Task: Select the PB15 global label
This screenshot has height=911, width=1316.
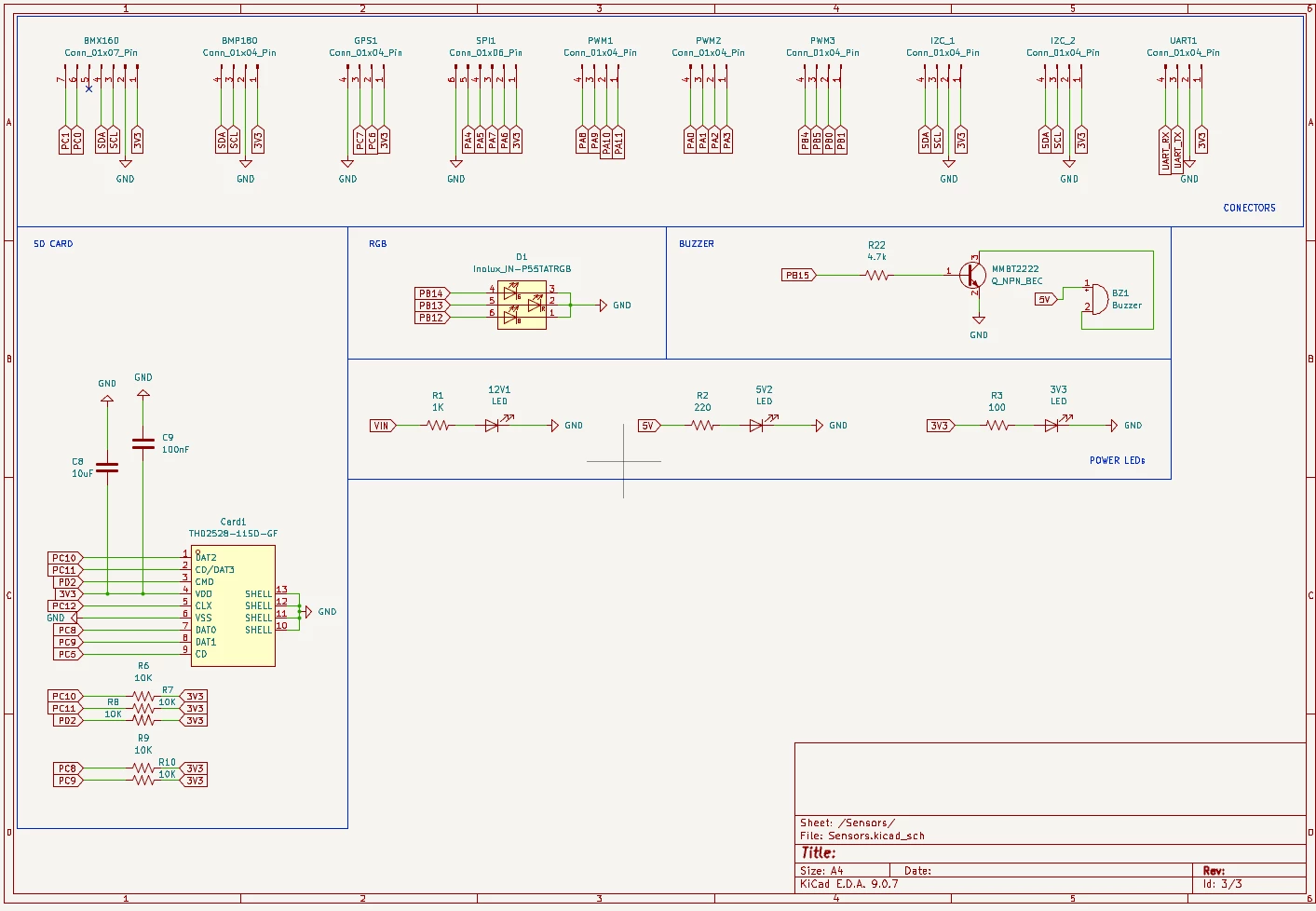Action: coord(798,275)
